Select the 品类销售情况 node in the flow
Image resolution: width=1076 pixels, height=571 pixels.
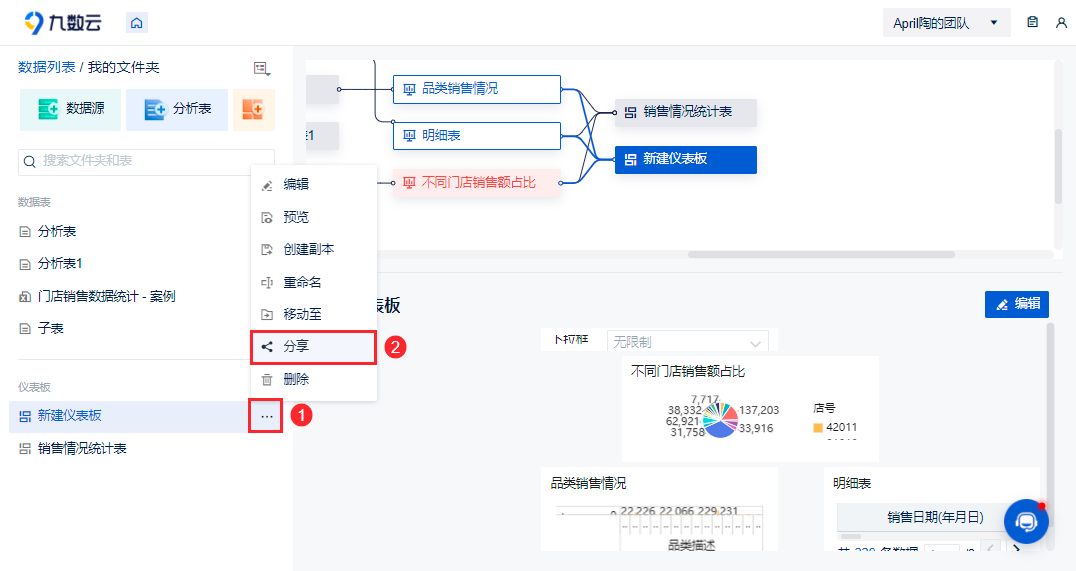point(476,89)
